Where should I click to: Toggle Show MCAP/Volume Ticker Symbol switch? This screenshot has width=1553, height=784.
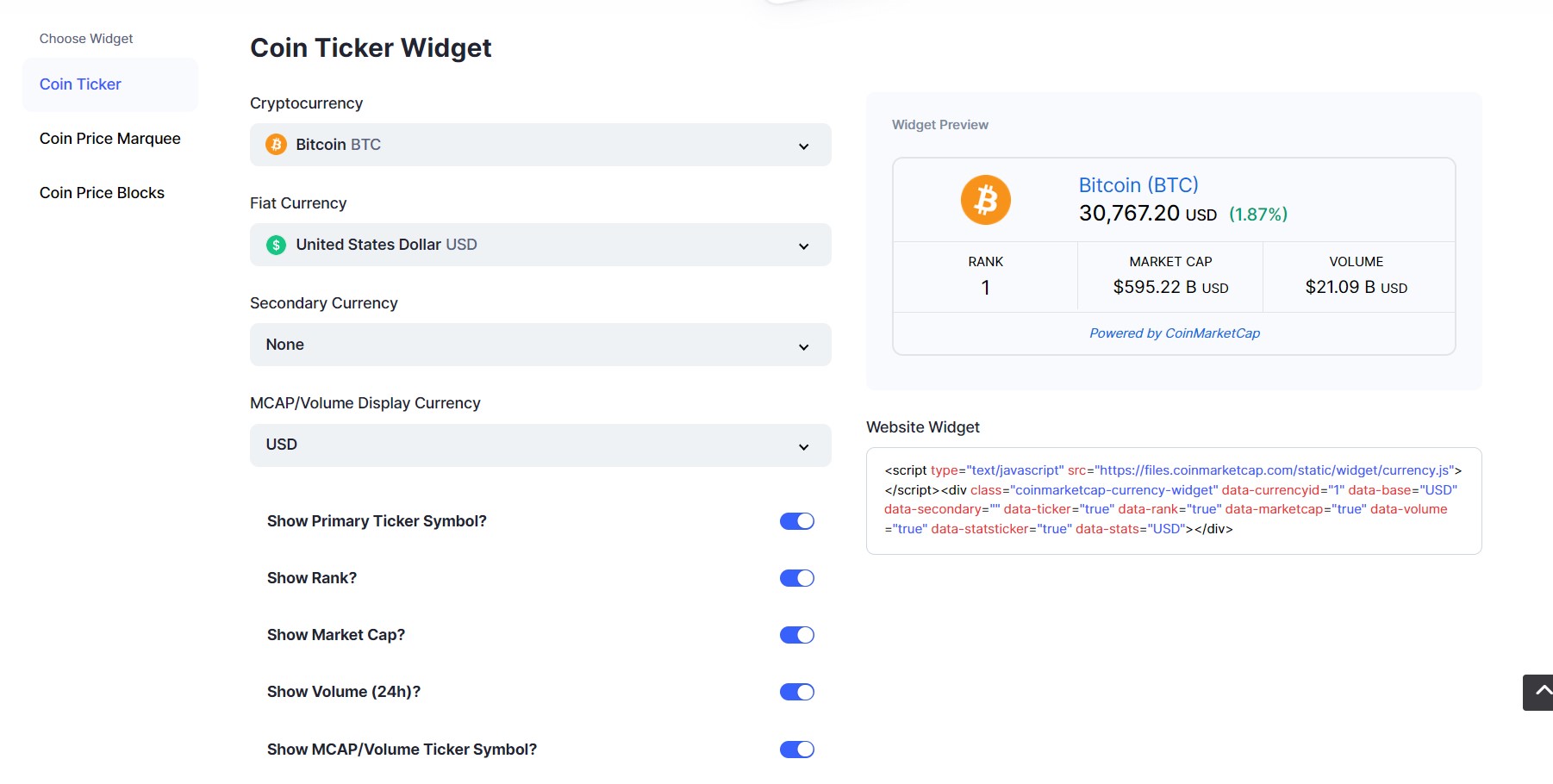[797, 750]
